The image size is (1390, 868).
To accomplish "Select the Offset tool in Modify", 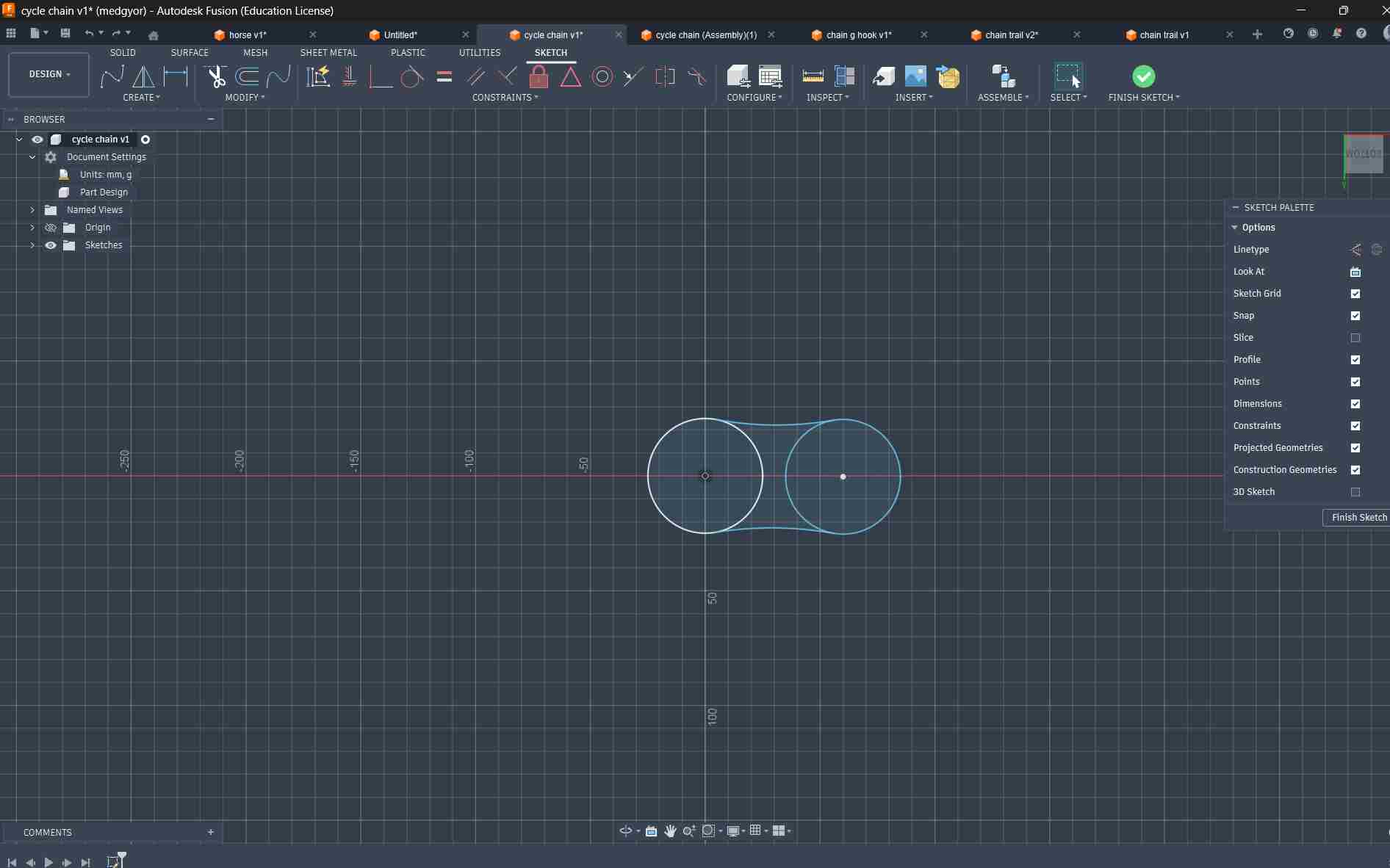I will (x=248, y=76).
